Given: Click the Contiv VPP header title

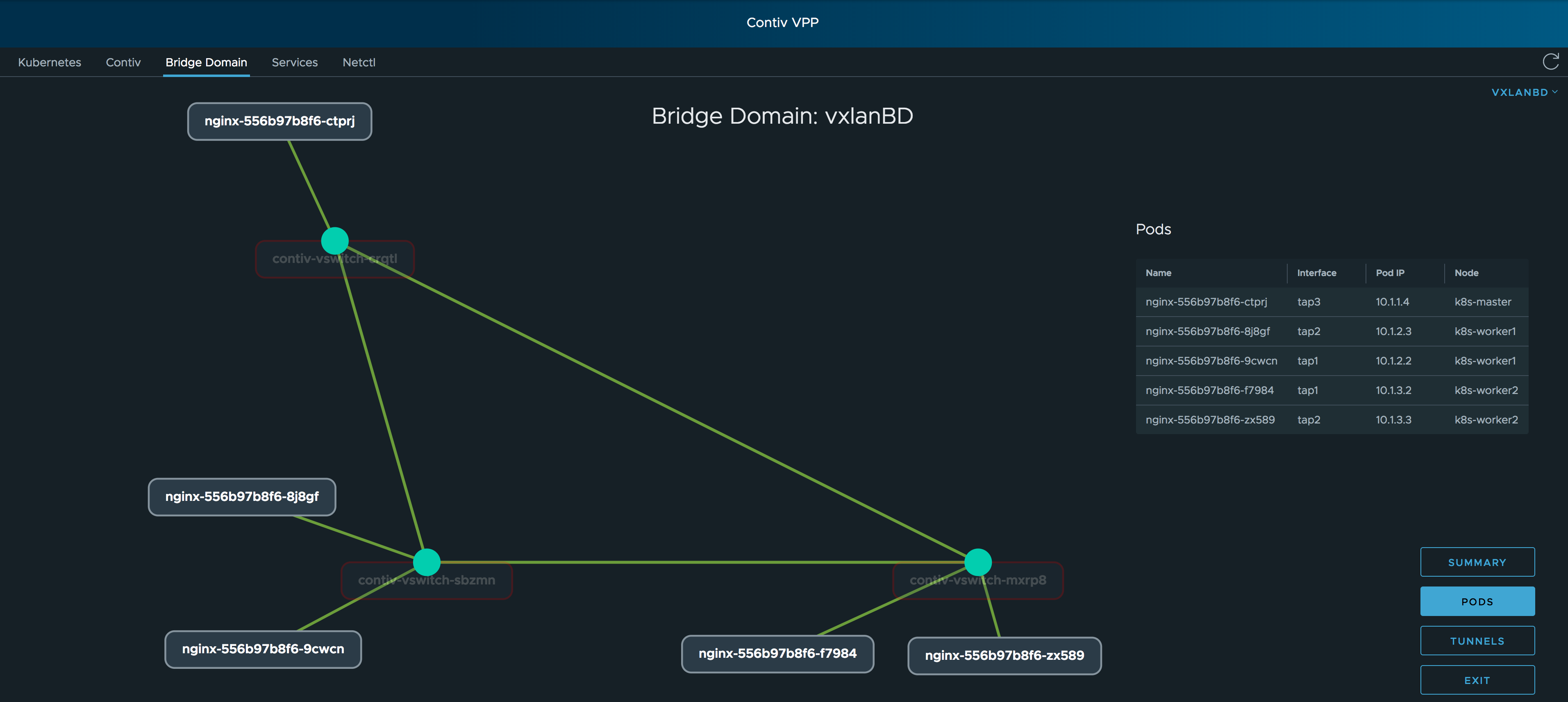Looking at the screenshot, I should [782, 23].
